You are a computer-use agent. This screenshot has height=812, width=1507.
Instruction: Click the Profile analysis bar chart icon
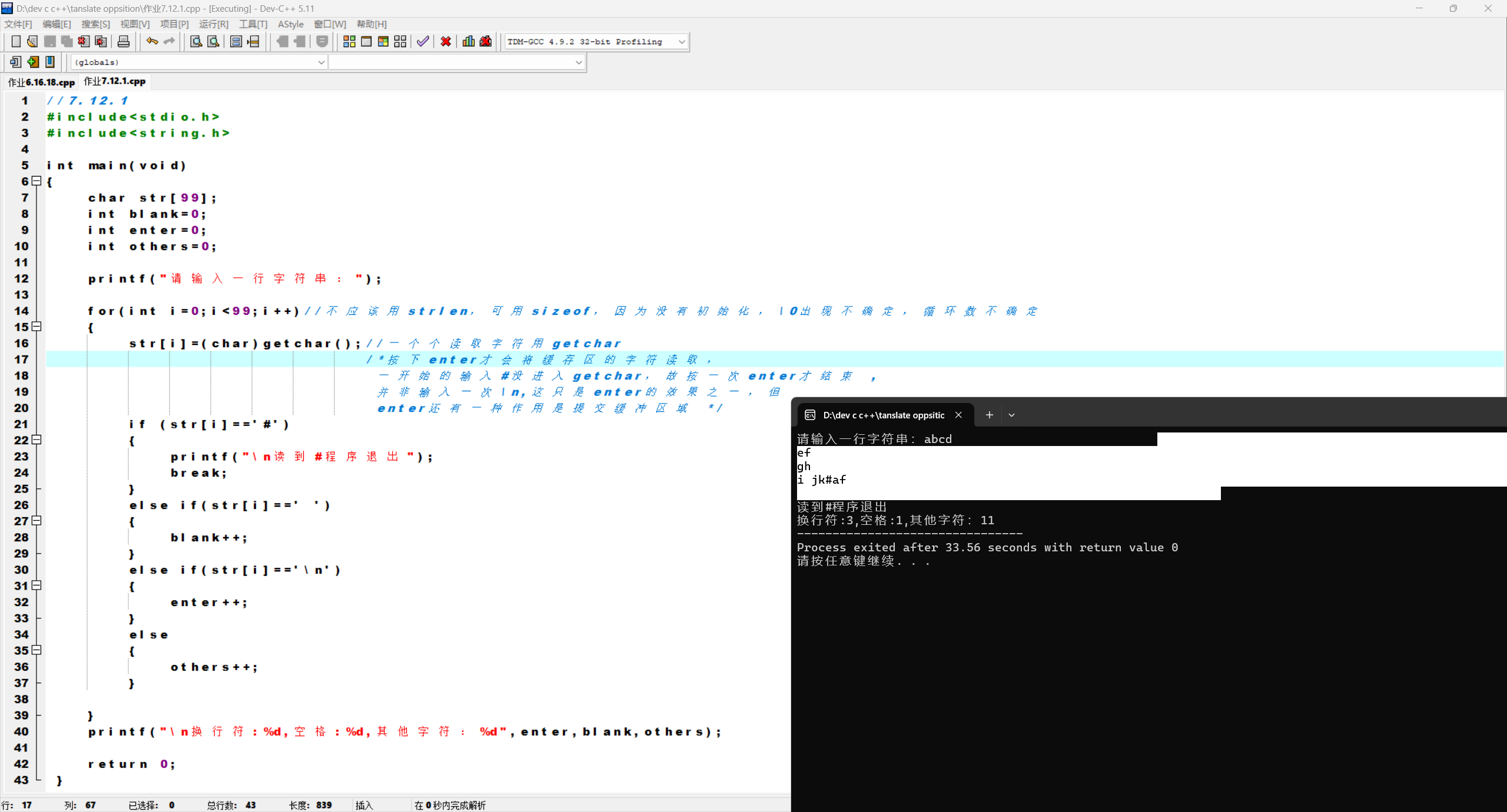pos(469,41)
